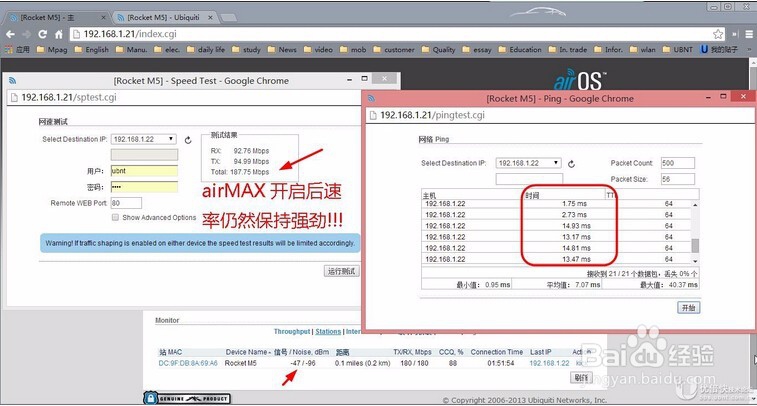The width and height of the screenshot is (757, 406).
Task: Click the Remote WEB Port field
Action: (x=126, y=203)
